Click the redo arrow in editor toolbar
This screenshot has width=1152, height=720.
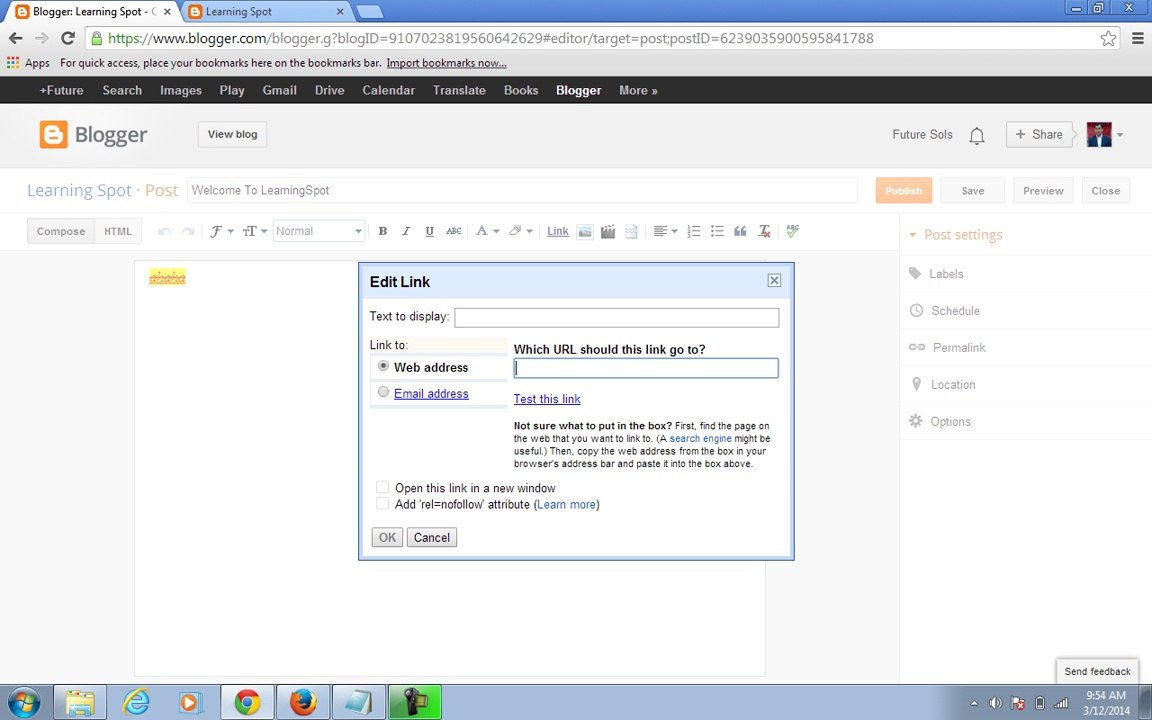[188, 231]
